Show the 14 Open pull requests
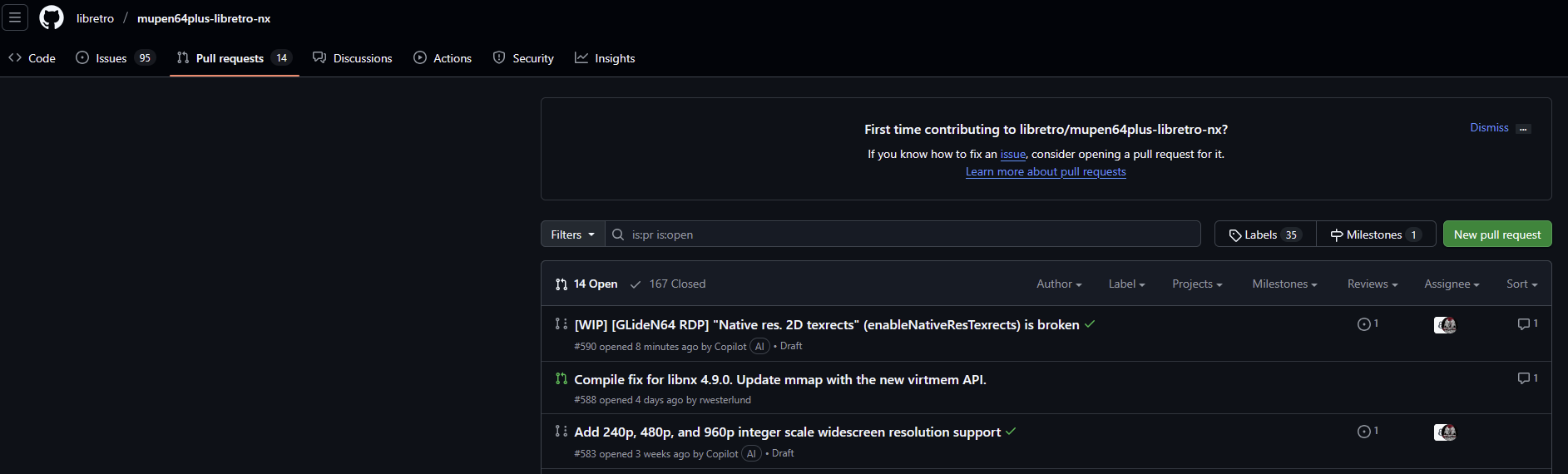1568x474 pixels. [x=586, y=284]
